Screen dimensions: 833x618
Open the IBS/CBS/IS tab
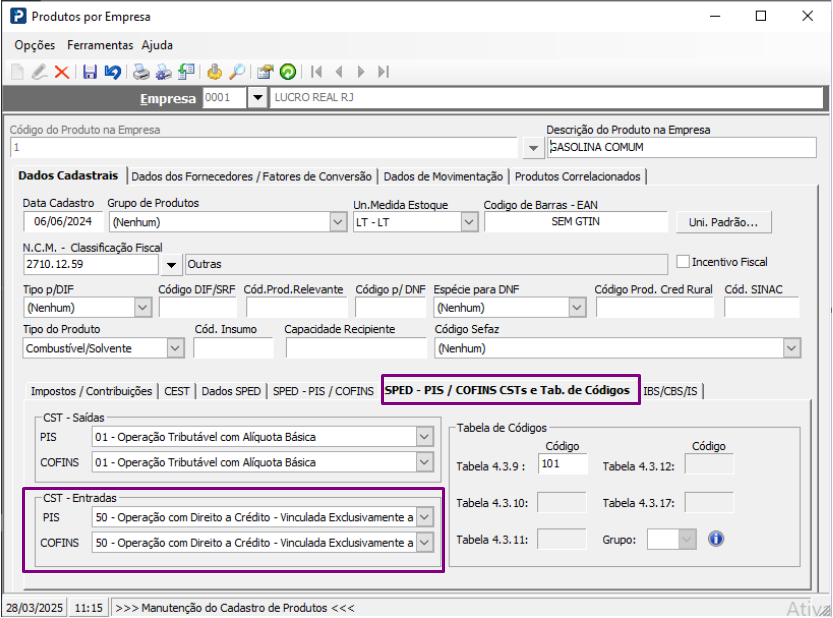coord(670,391)
